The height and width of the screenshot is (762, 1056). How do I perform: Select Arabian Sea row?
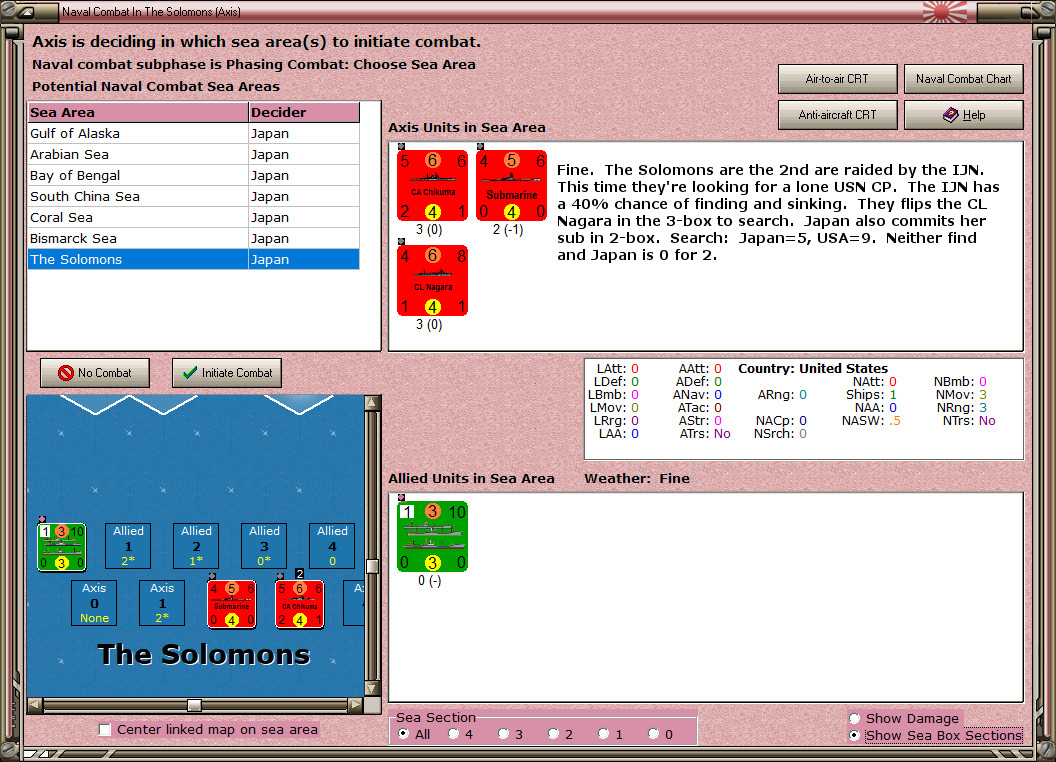pos(193,154)
